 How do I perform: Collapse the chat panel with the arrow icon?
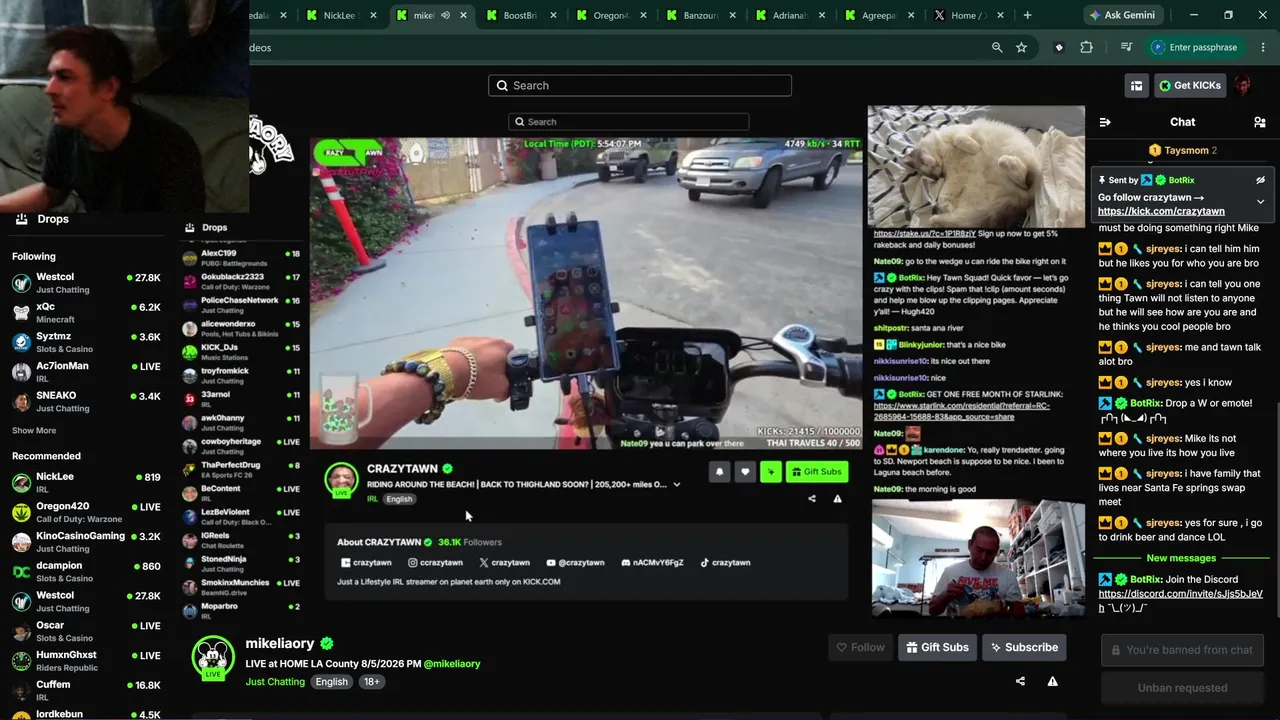[x=1105, y=122]
